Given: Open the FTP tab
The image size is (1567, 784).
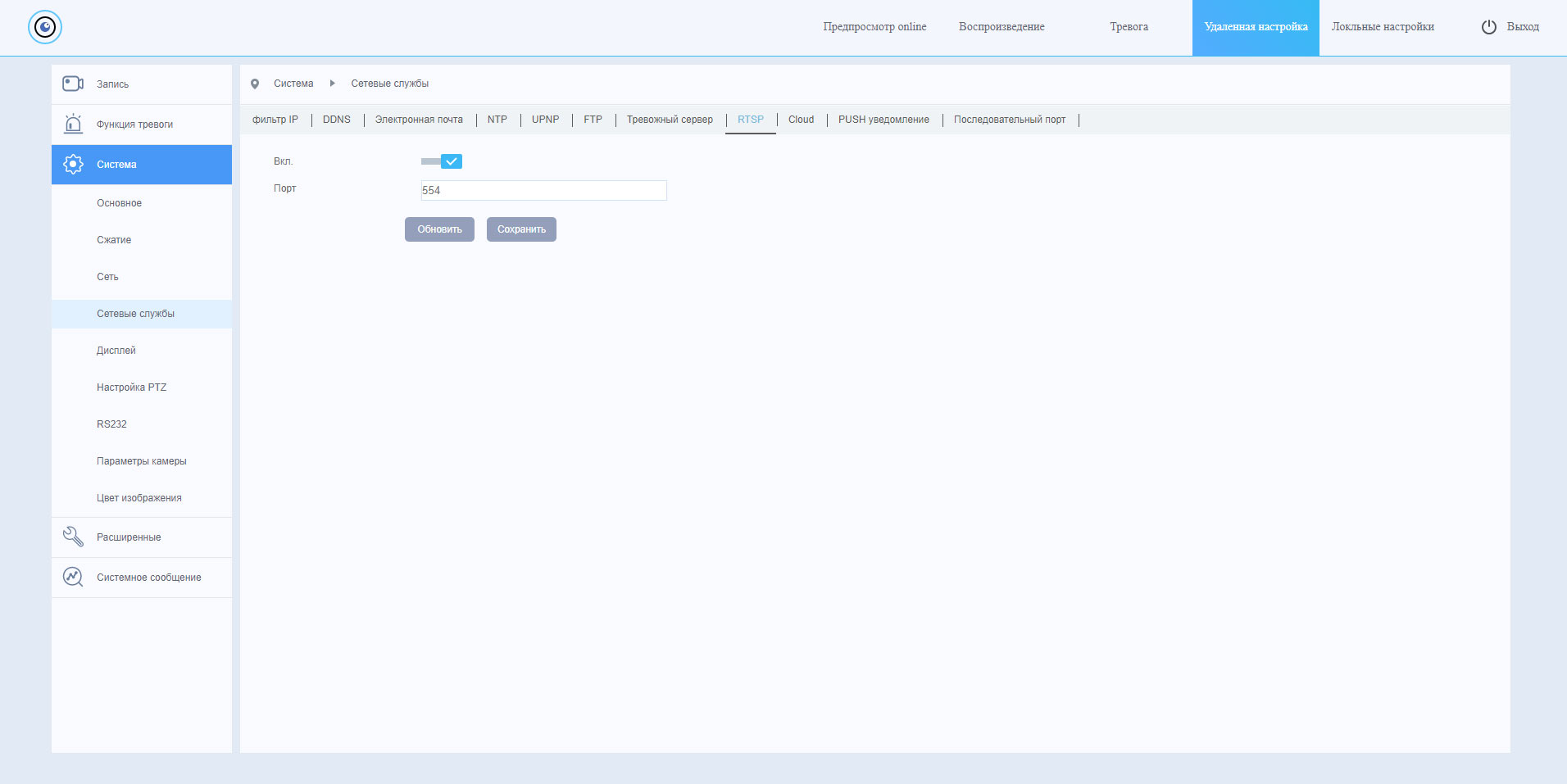Looking at the screenshot, I should (593, 120).
